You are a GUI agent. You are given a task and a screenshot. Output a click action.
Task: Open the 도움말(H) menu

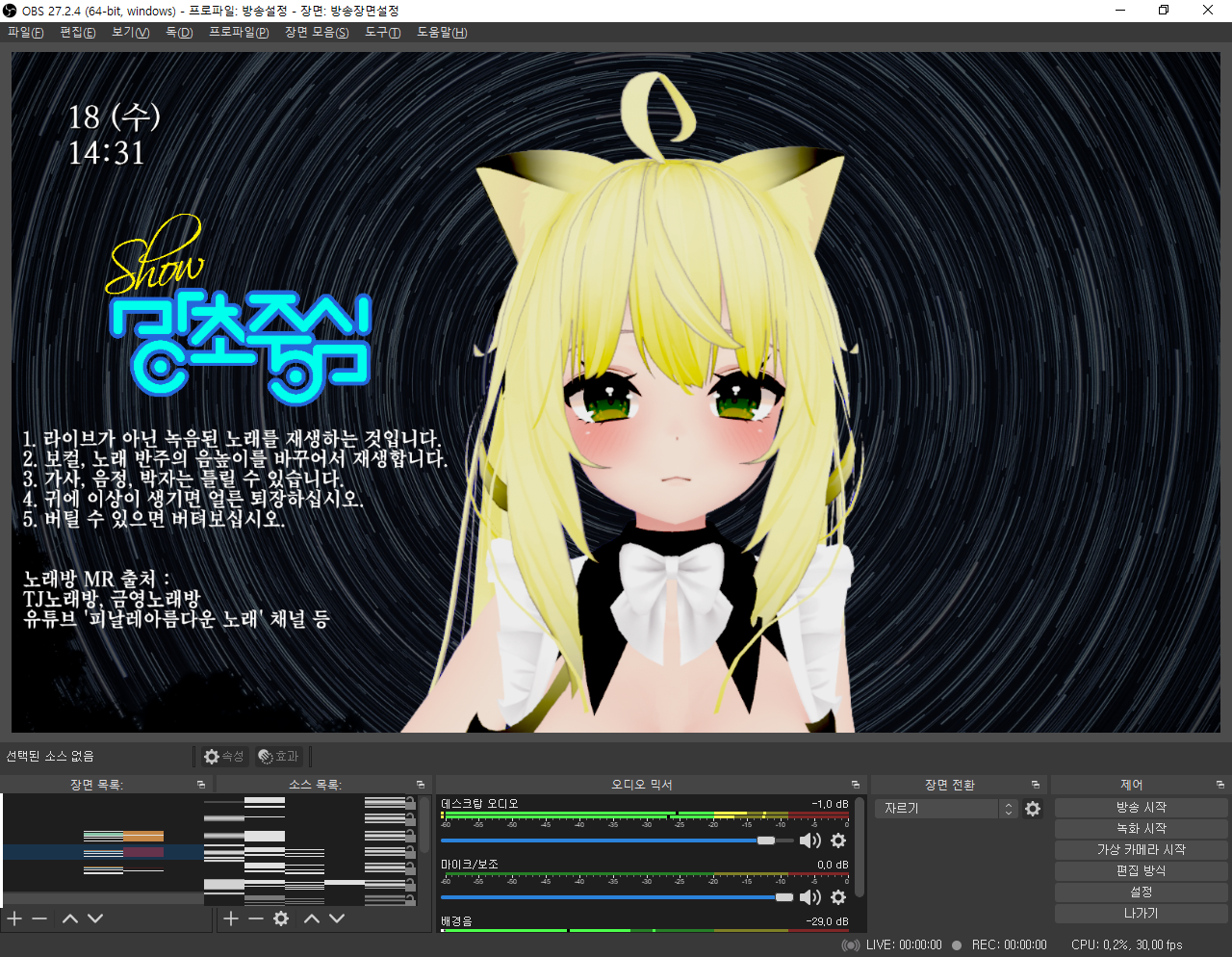tap(442, 33)
